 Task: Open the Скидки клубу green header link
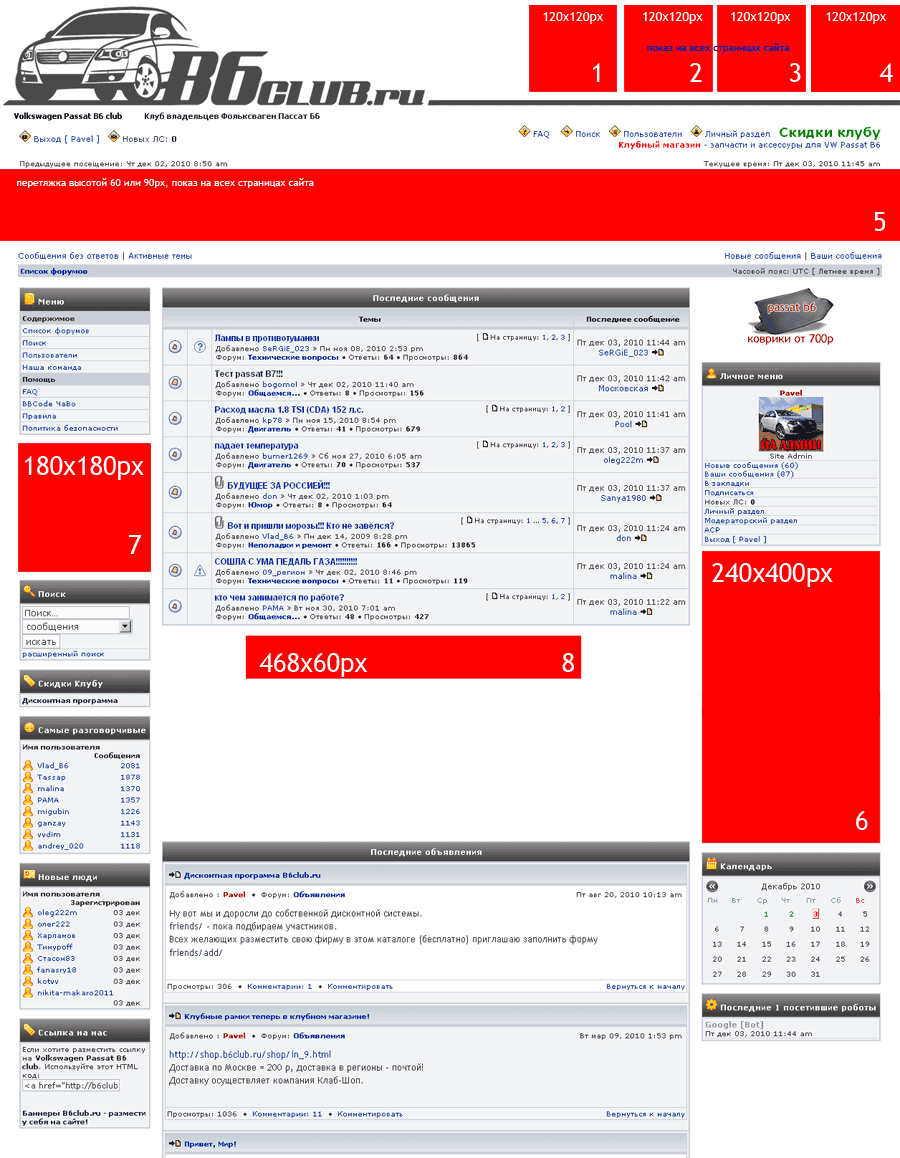point(830,132)
